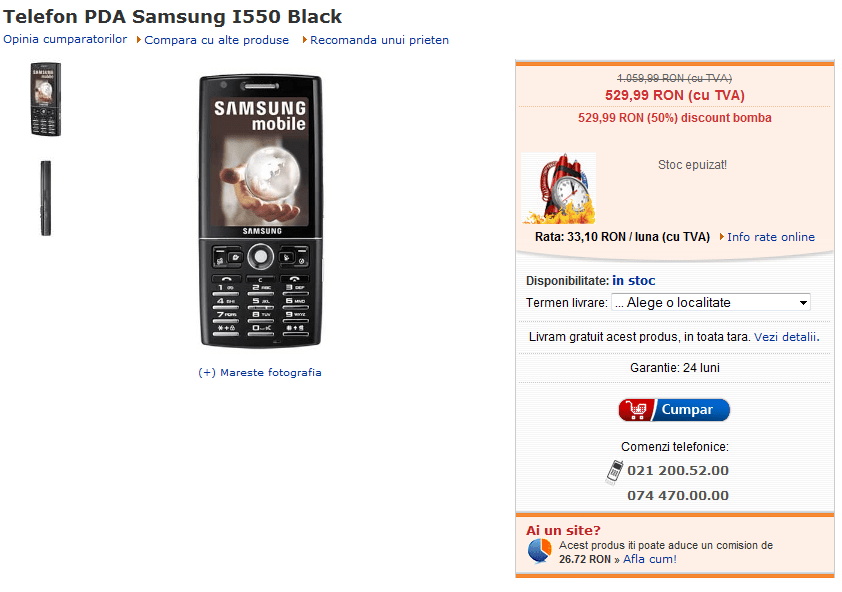Click the pie chart affiliate icon
The image size is (842, 592).
540,551
